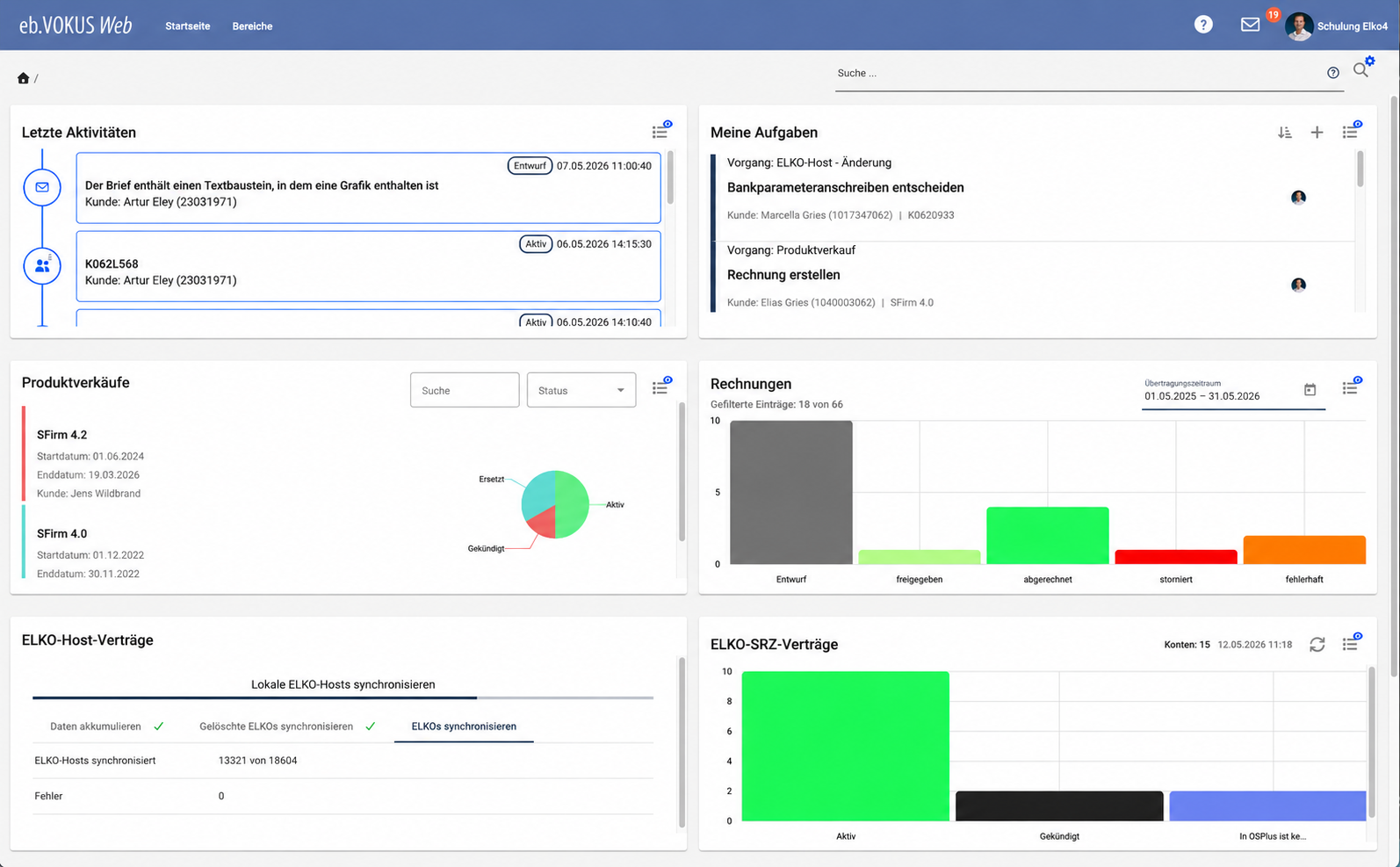Open Meine Aufgaben list view settings icon

pyautogui.click(x=1351, y=131)
